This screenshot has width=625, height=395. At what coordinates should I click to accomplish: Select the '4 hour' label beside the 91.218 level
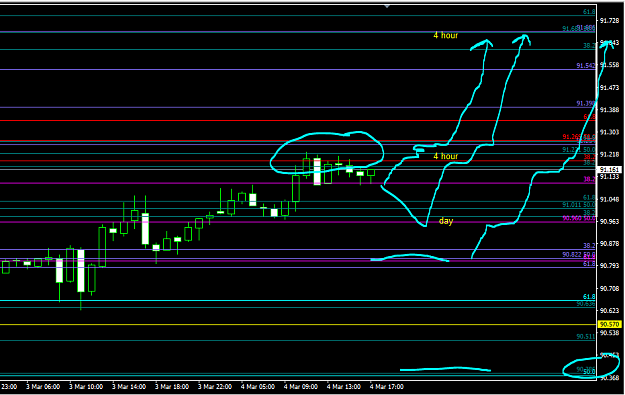(446, 156)
